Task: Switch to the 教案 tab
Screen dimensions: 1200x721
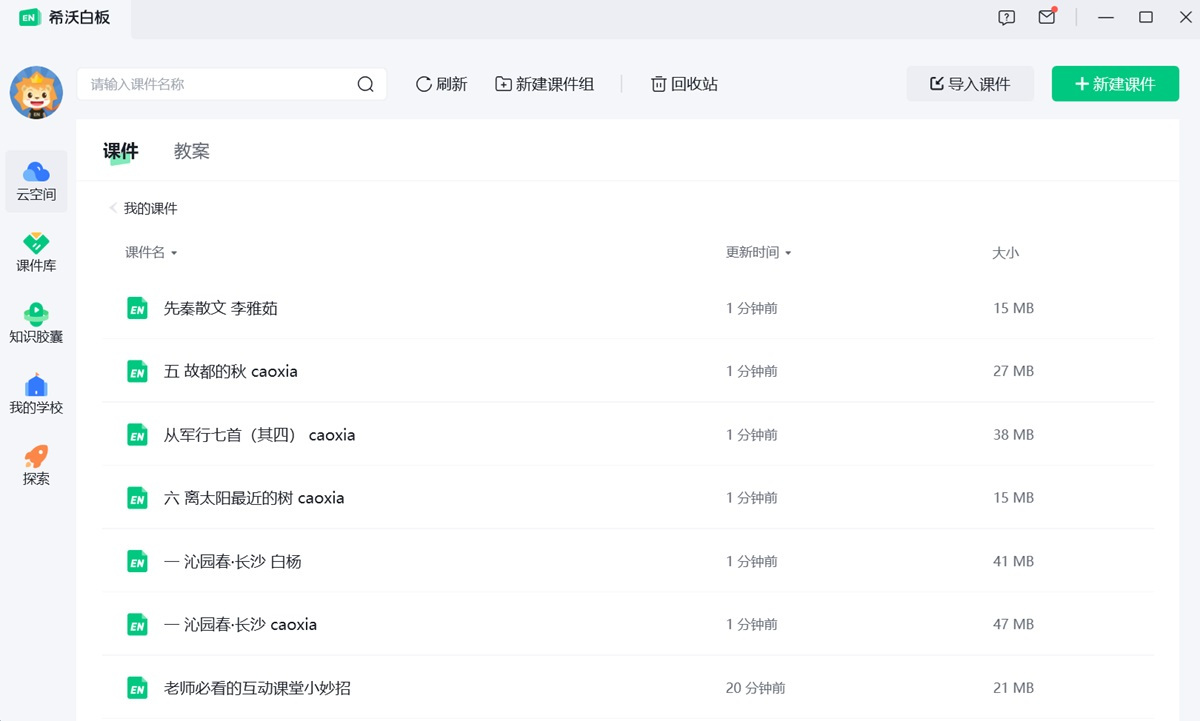Action: tap(191, 151)
